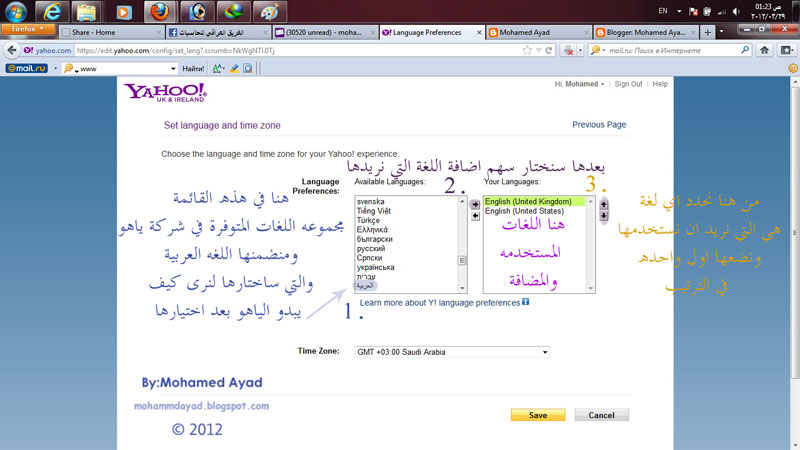
Task: Click the add-language right arrow button
Action: (x=474, y=205)
